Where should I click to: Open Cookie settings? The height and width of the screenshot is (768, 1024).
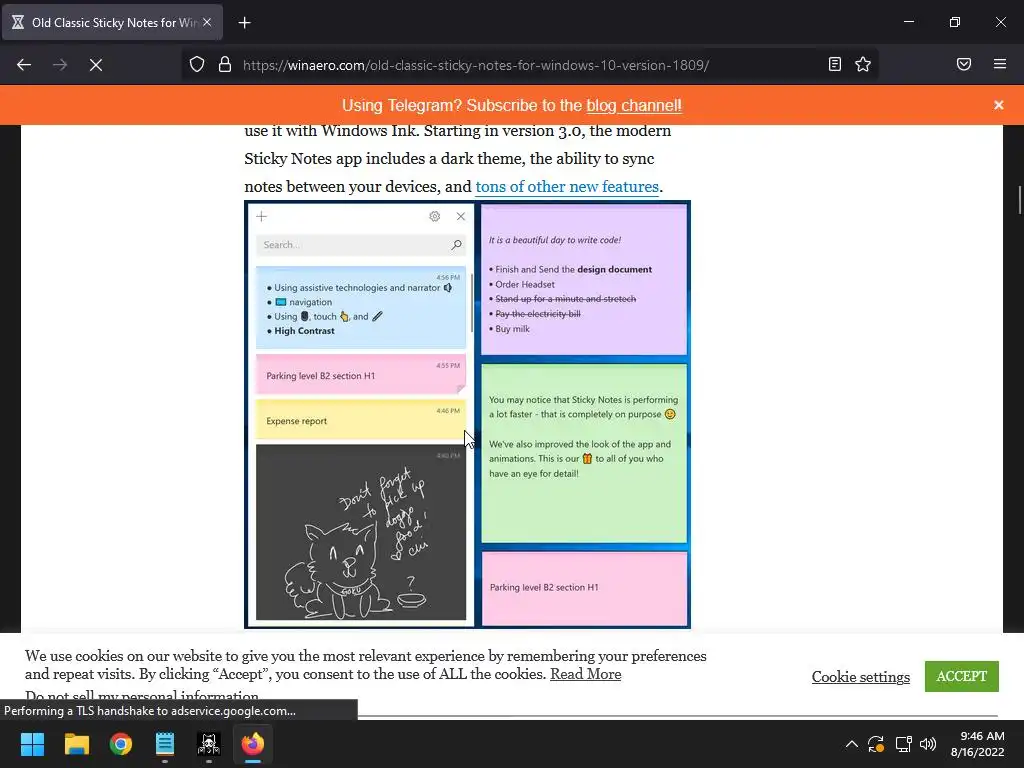tap(861, 677)
